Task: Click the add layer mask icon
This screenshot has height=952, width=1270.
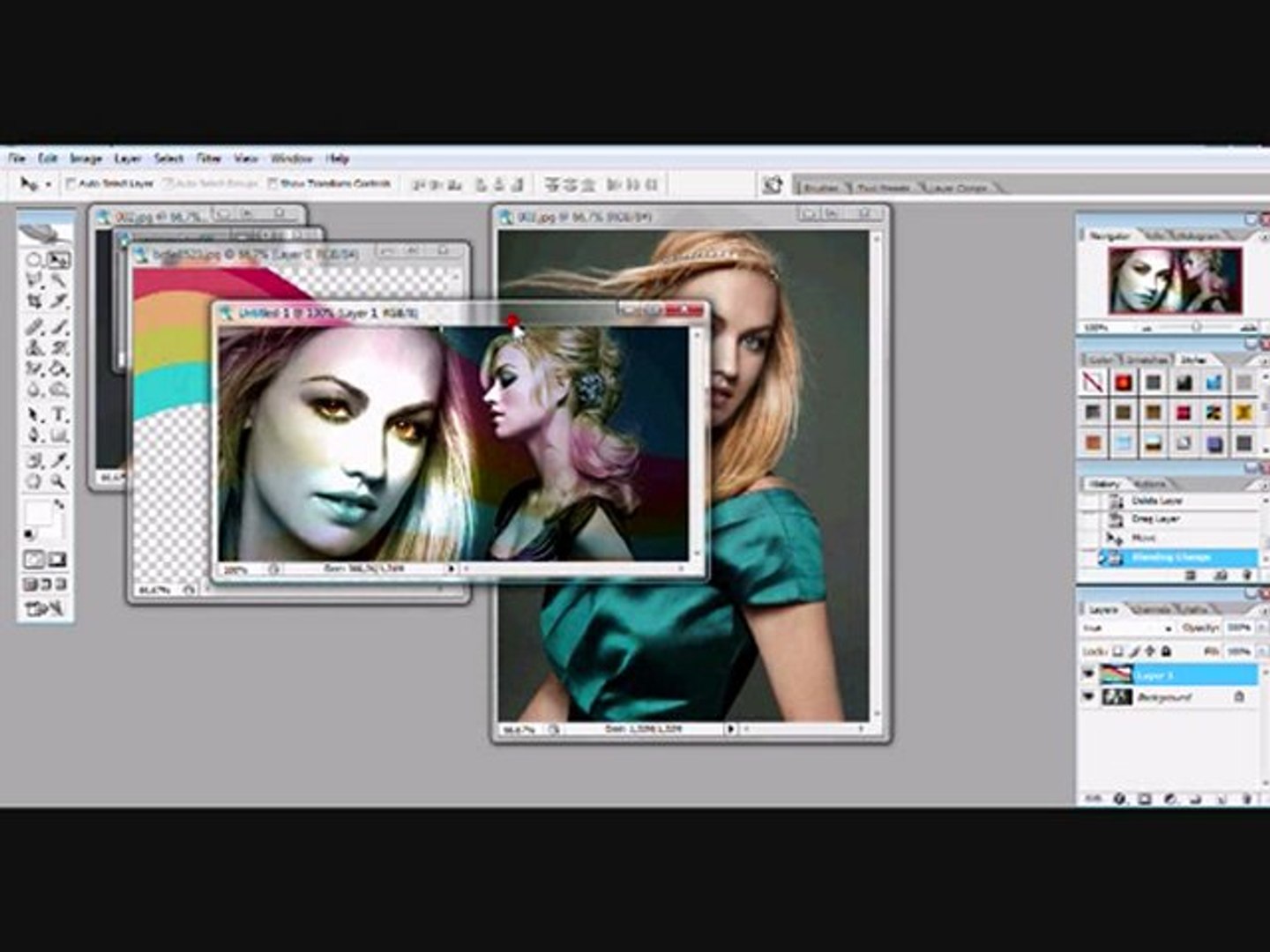Action: point(1144,799)
